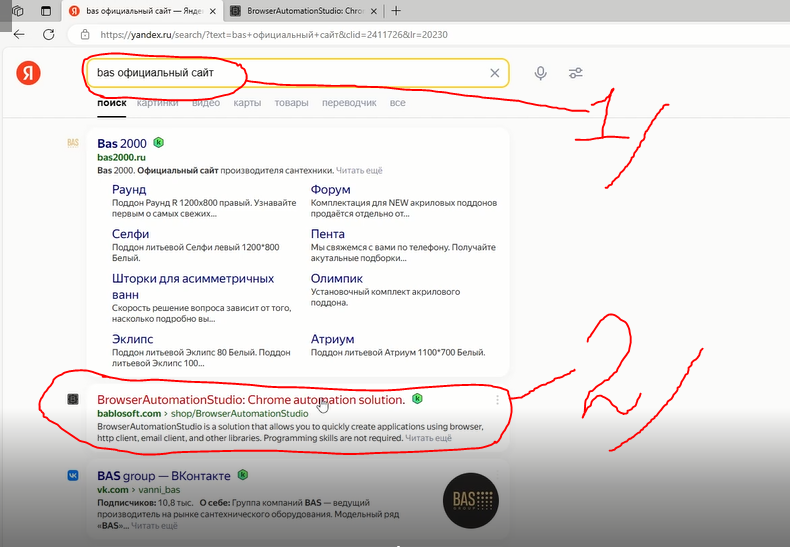Open the Олимпик sitelink

click(337, 279)
